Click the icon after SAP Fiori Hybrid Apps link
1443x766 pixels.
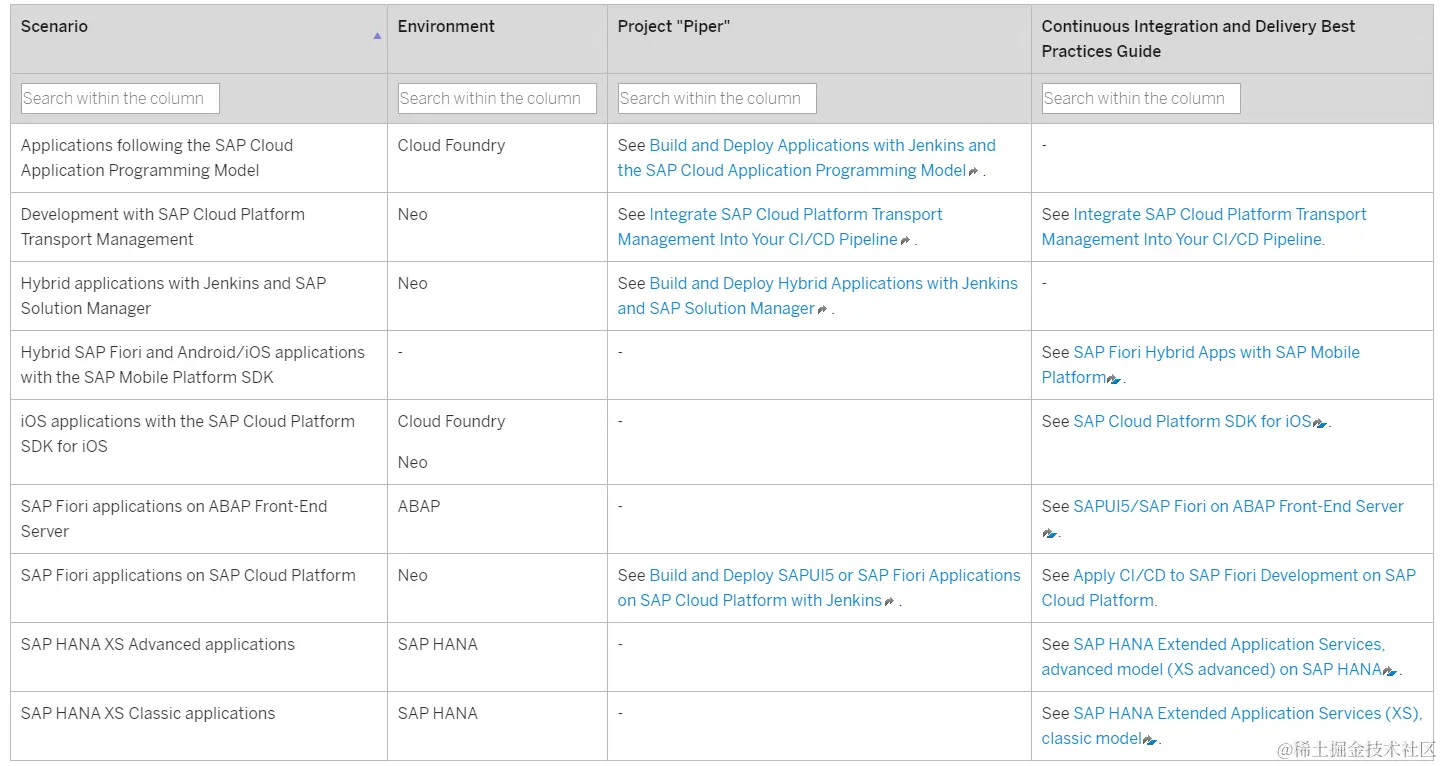click(1114, 379)
